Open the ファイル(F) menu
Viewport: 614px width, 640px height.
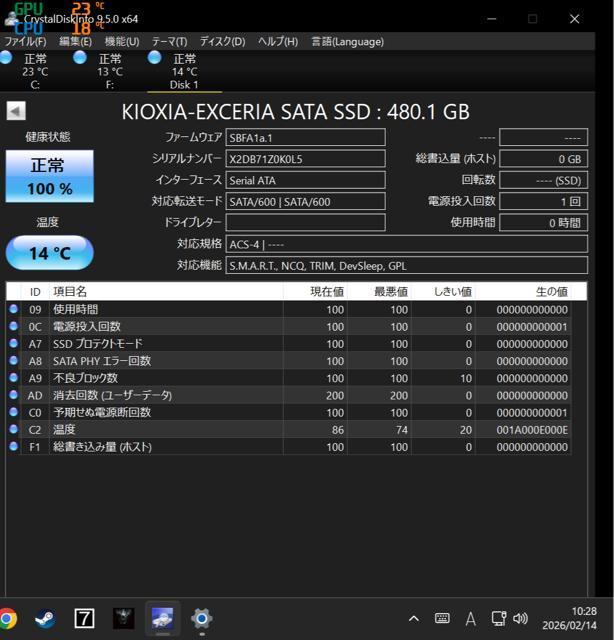coord(25,42)
